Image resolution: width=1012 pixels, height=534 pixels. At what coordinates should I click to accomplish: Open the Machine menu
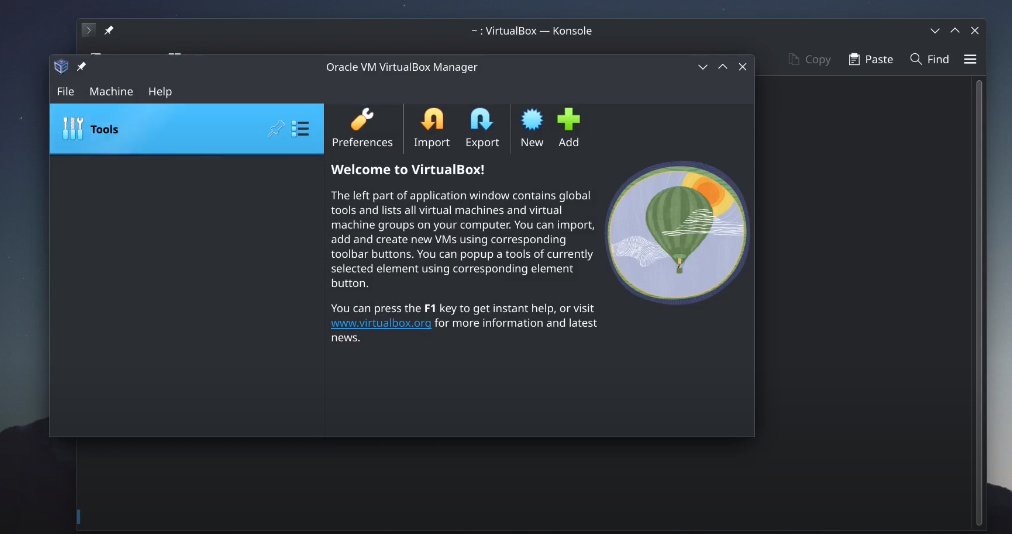[x=111, y=91]
